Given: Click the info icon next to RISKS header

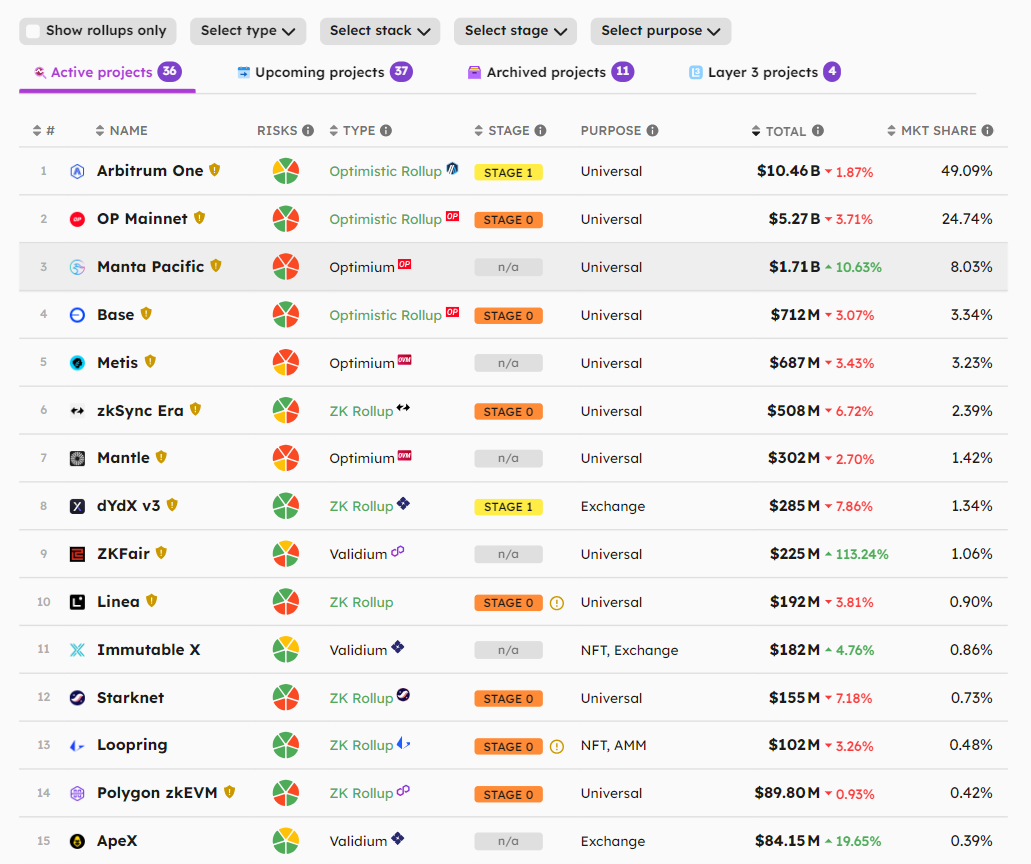Looking at the screenshot, I should tap(308, 131).
